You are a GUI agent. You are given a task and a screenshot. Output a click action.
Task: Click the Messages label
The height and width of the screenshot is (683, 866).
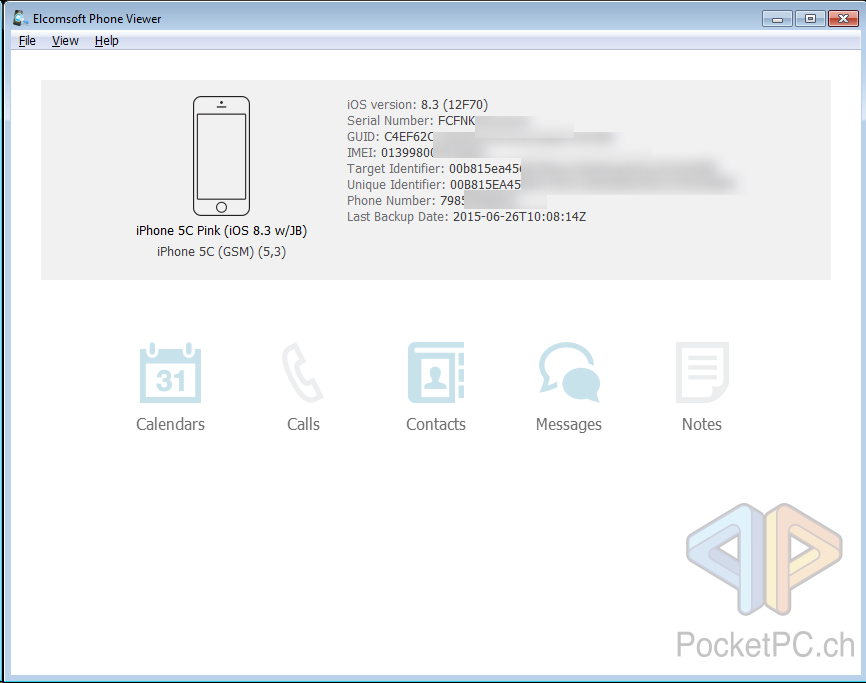tap(569, 425)
